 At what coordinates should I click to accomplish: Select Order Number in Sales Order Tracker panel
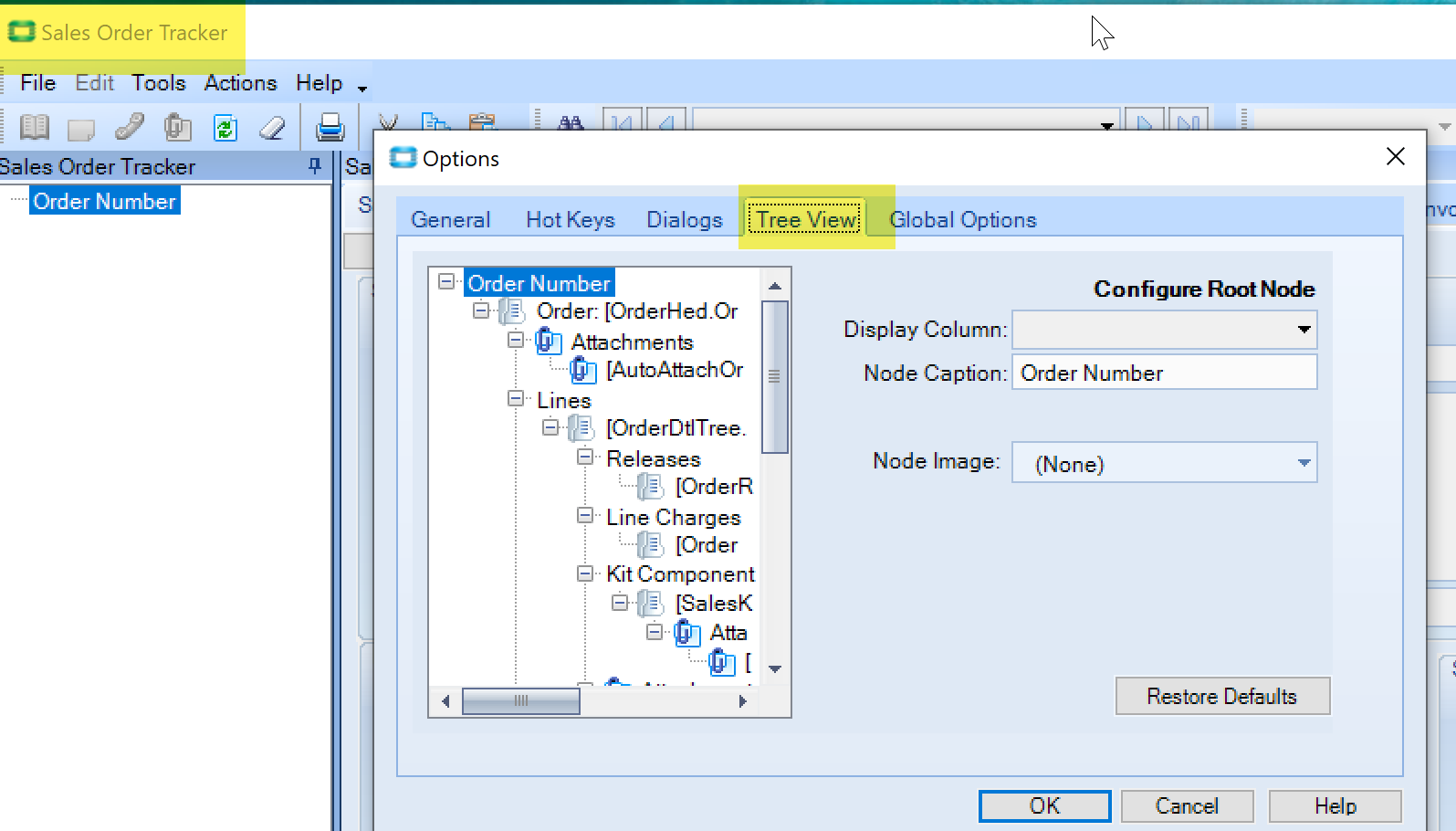click(105, 201)
